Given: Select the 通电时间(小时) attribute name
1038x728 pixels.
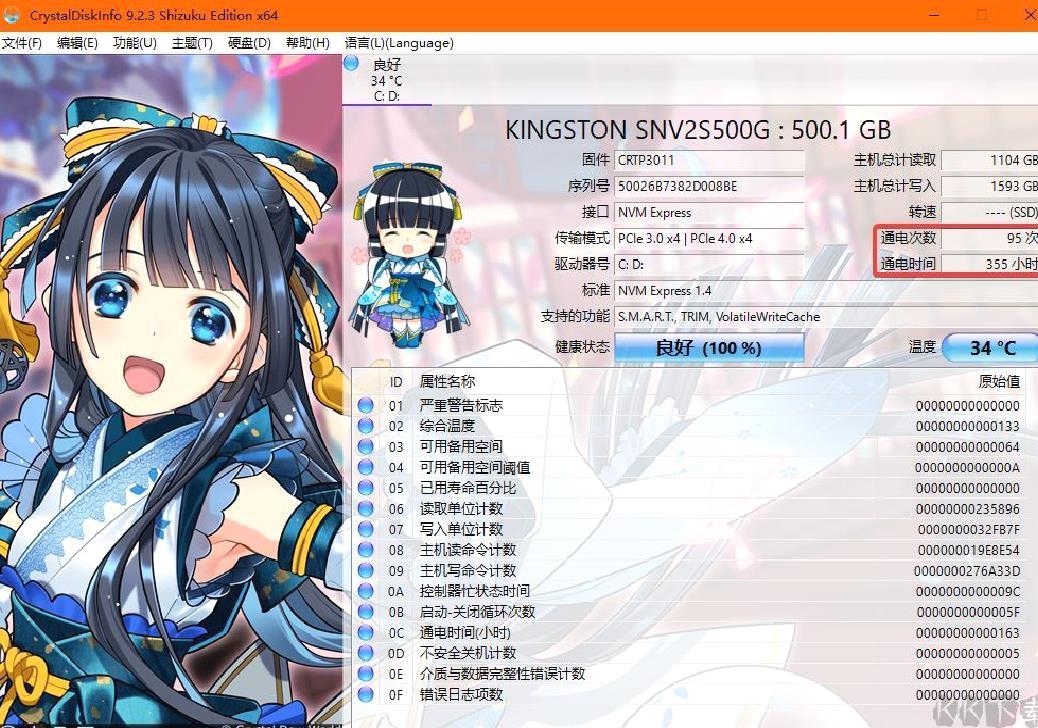Looking at the screenshot, I should point(465,632).
